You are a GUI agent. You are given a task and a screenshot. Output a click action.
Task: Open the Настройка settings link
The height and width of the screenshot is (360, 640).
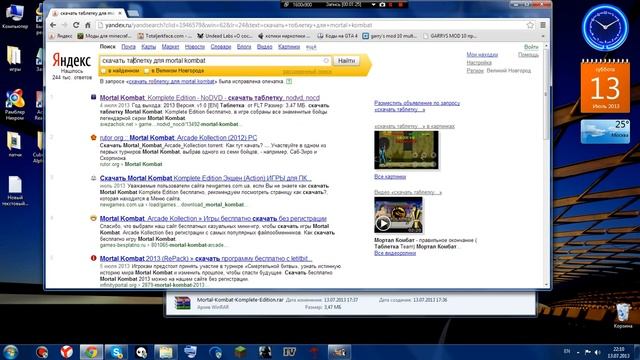[x=479, y=63]
